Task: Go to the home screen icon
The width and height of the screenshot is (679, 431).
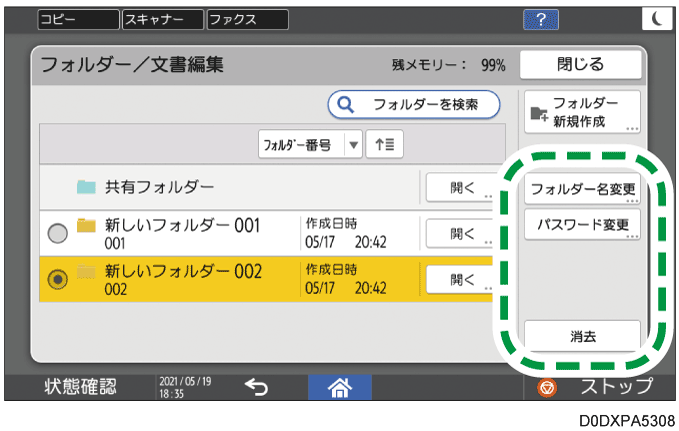Action: (340, 387)
